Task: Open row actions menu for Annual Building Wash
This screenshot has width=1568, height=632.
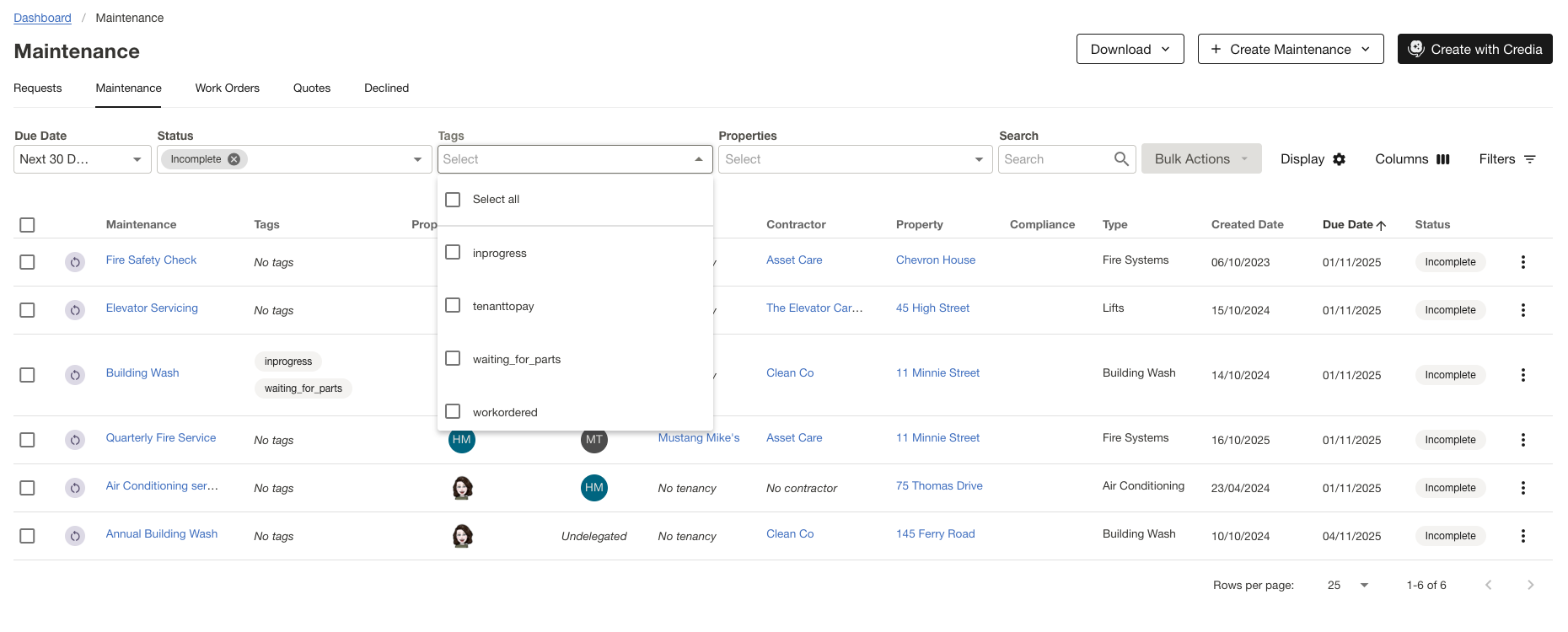Action: tap(1522, 536)
